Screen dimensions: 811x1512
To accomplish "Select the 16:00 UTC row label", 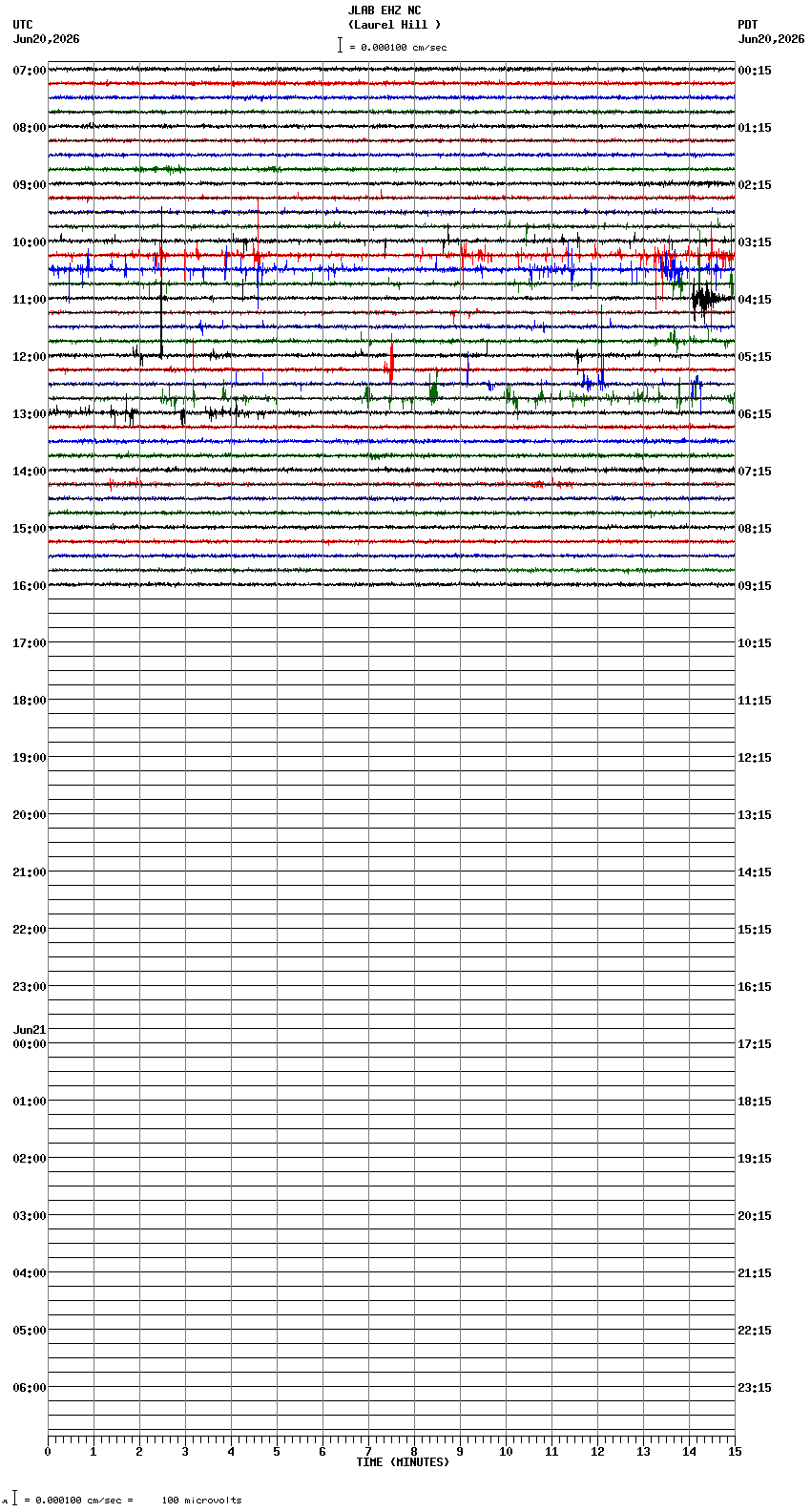I will (30, 586).
